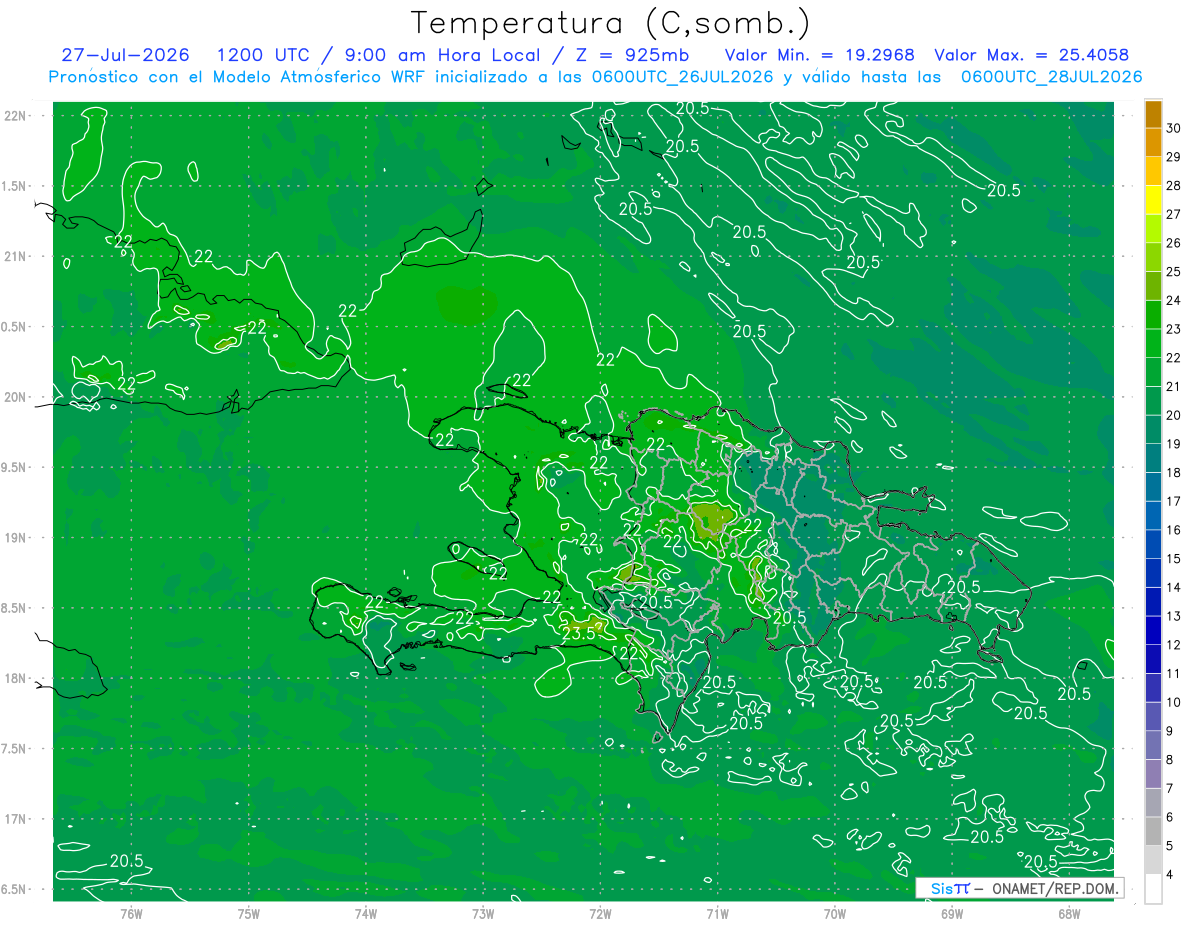This screenshot has width=1200, height=927.
Task: Click the WRF initialization time "0600UTC_26JUL2026"
Action: (x=679, y=77)
